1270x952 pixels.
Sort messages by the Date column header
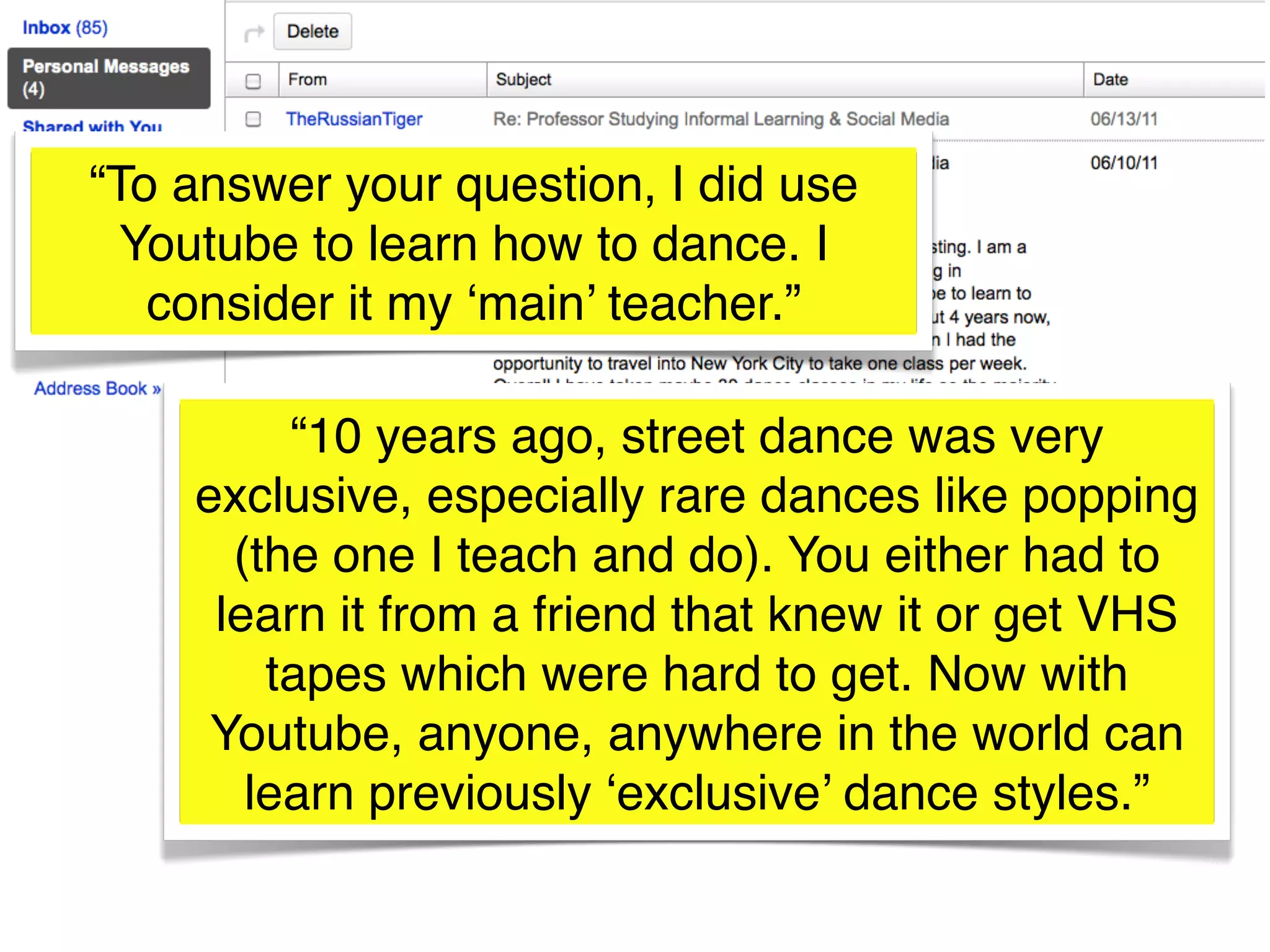(1110, 80)
